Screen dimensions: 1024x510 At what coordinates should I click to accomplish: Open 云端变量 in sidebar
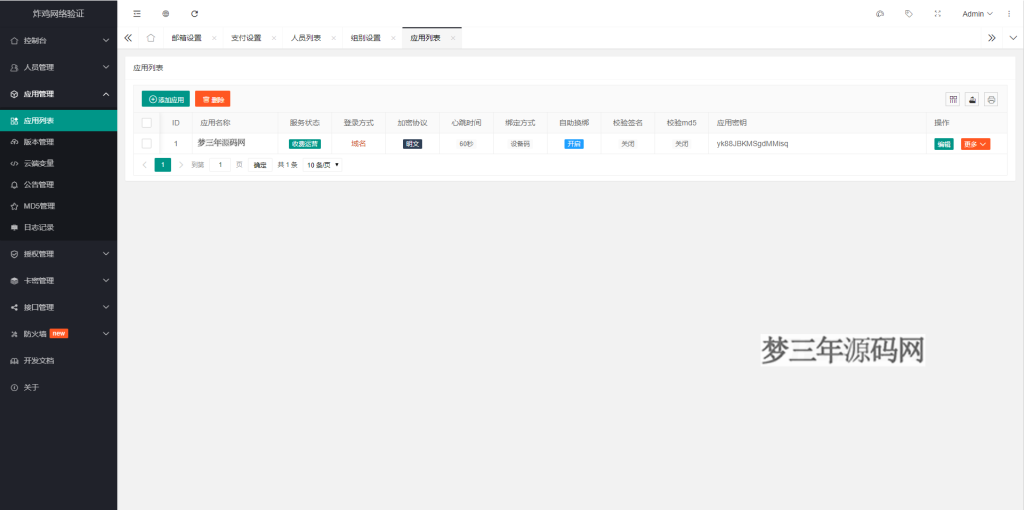pos(59,163)
